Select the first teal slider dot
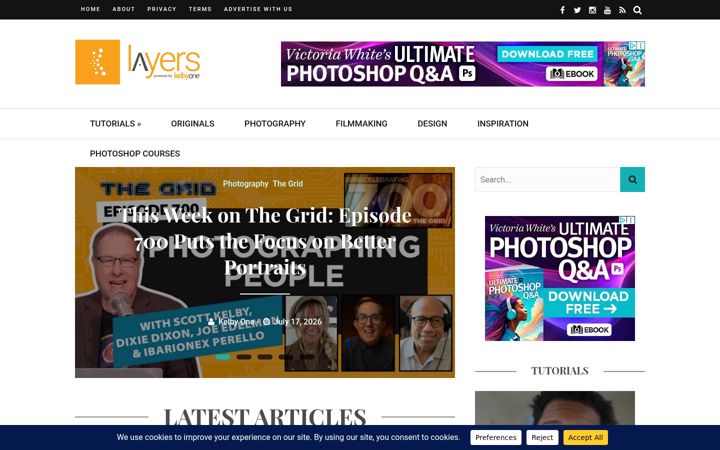The width and height of the screenshot is (720, 450). 223,357
